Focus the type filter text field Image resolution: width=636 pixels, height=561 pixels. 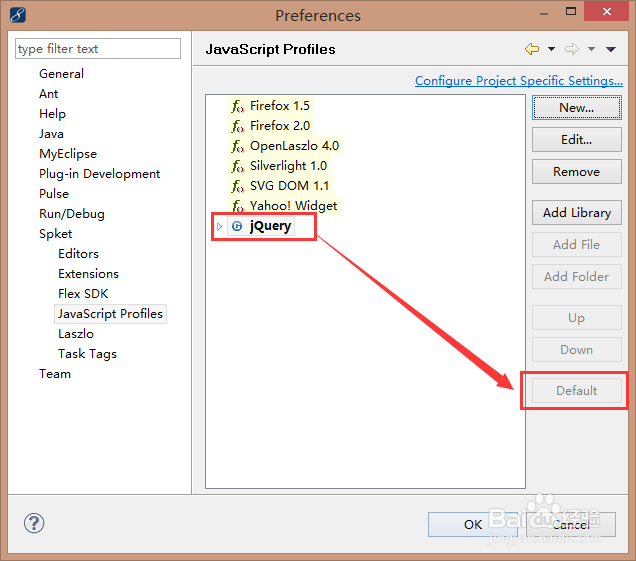click(x=98, y=49)
